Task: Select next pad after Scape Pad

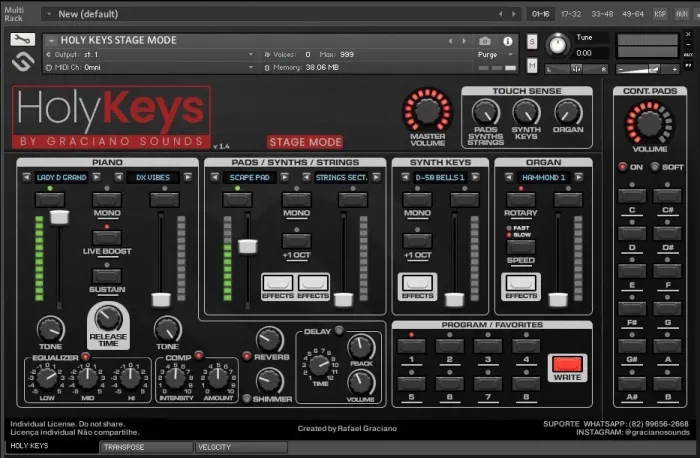Action: click(x=284, y=177)
